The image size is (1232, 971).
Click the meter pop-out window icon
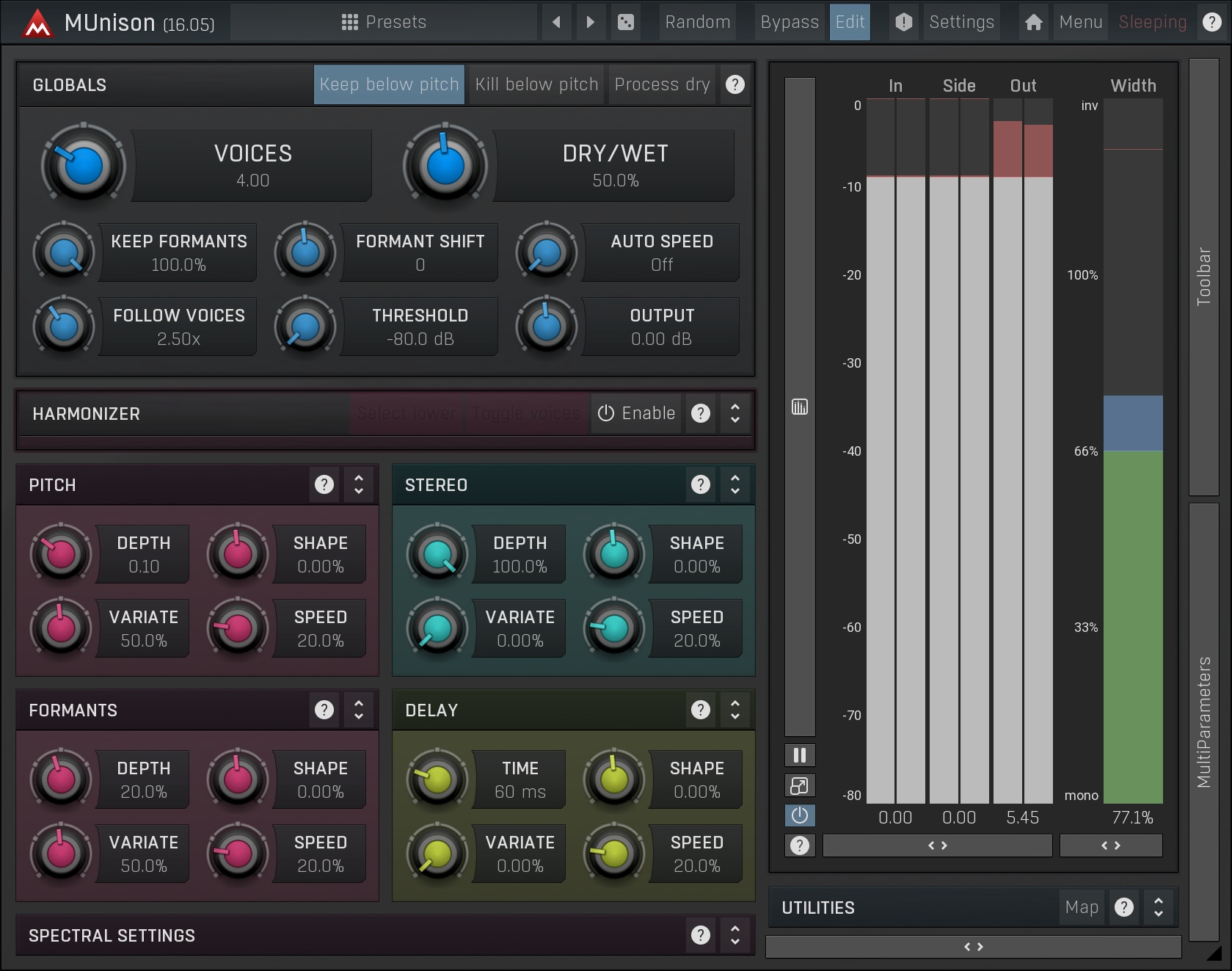click(800, 786)
